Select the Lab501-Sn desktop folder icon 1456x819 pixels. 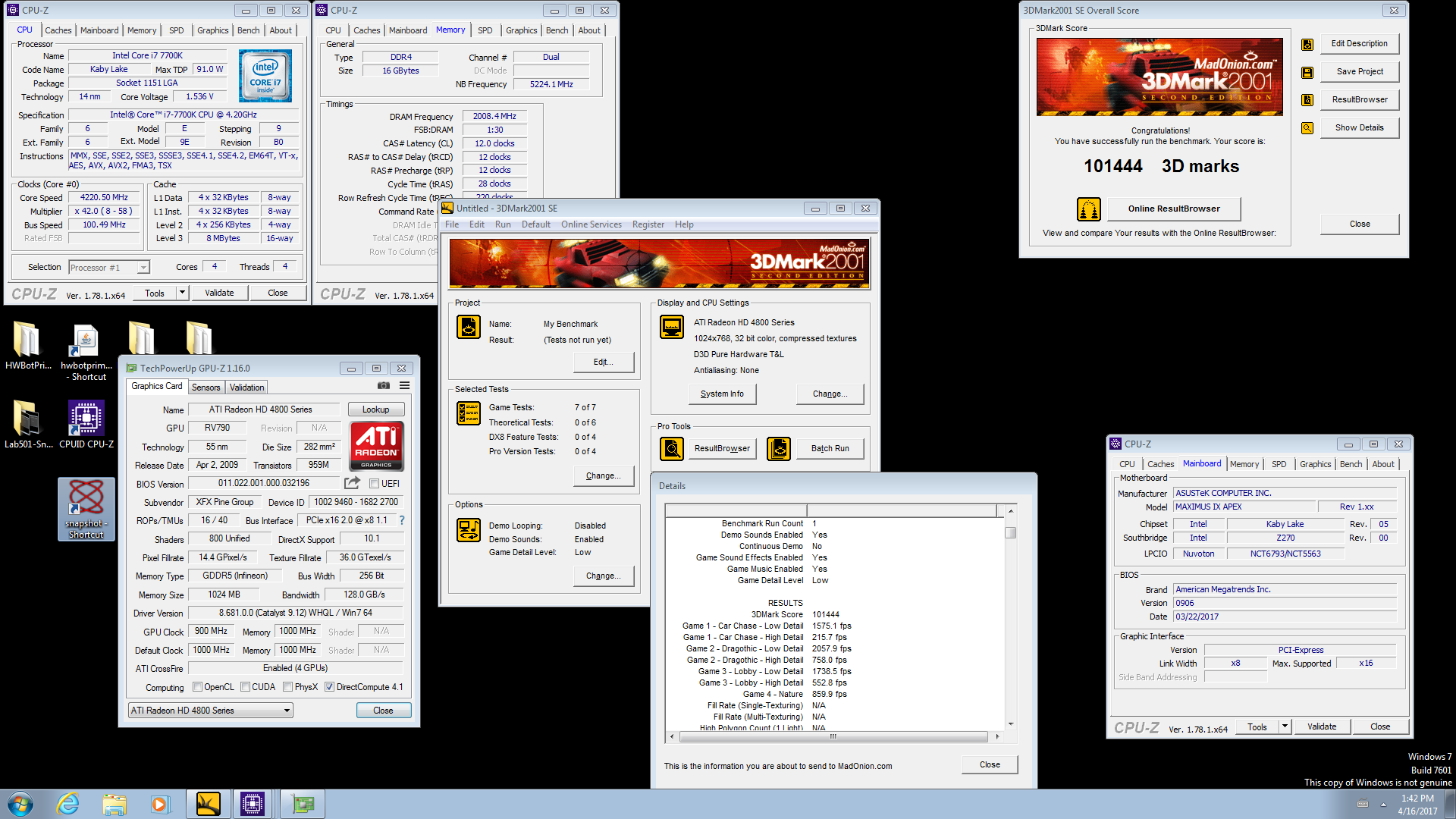[x=28, y=425]
